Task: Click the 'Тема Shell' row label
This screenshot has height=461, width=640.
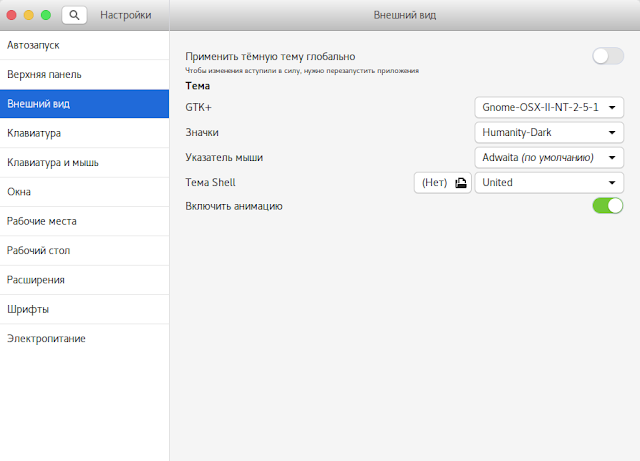Action: coord(210,183)
